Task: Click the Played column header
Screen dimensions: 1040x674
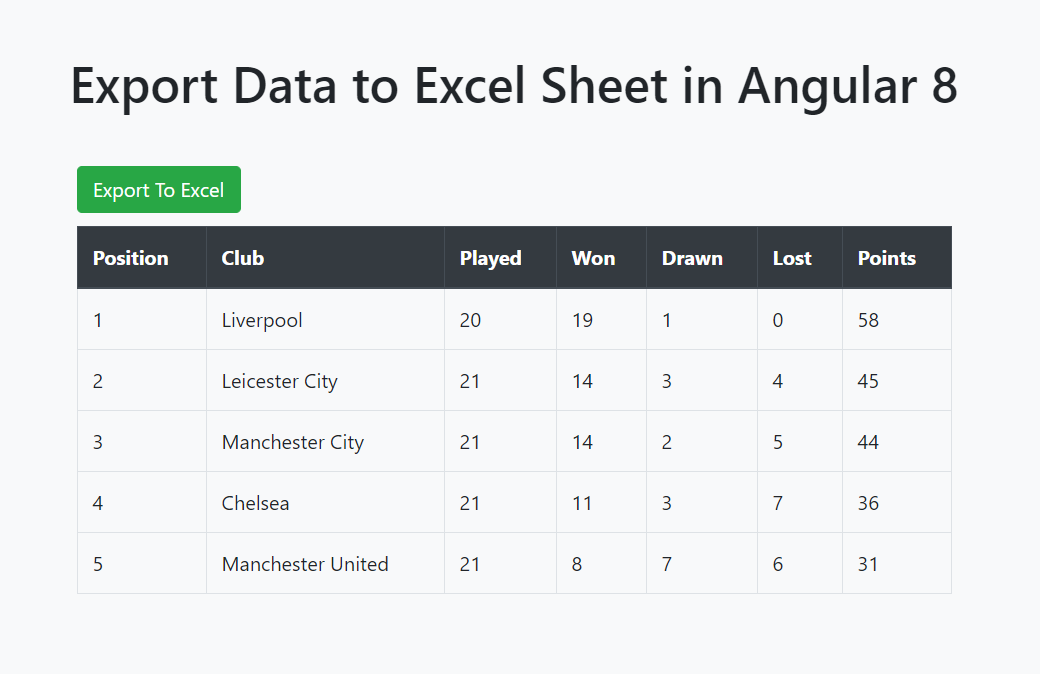Action: pos(490,257)
